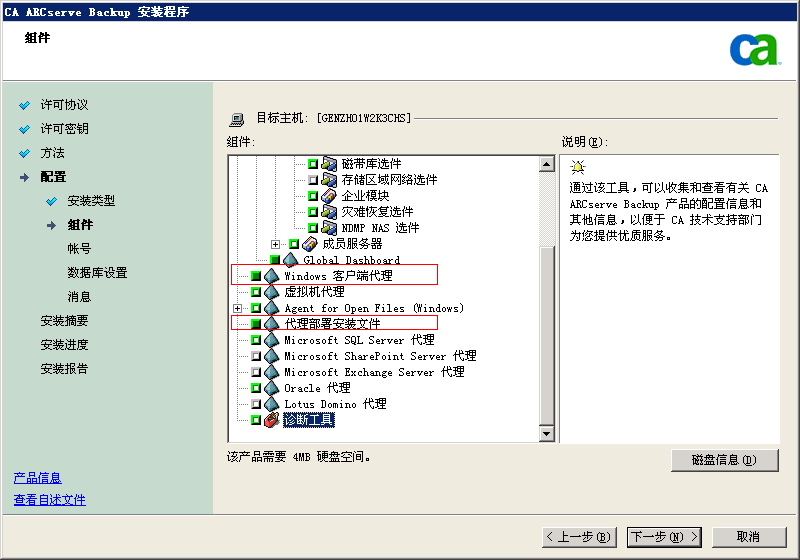Click the target host computer icon
This screenshot has height=560, width=800.
(x=236, y=119)
